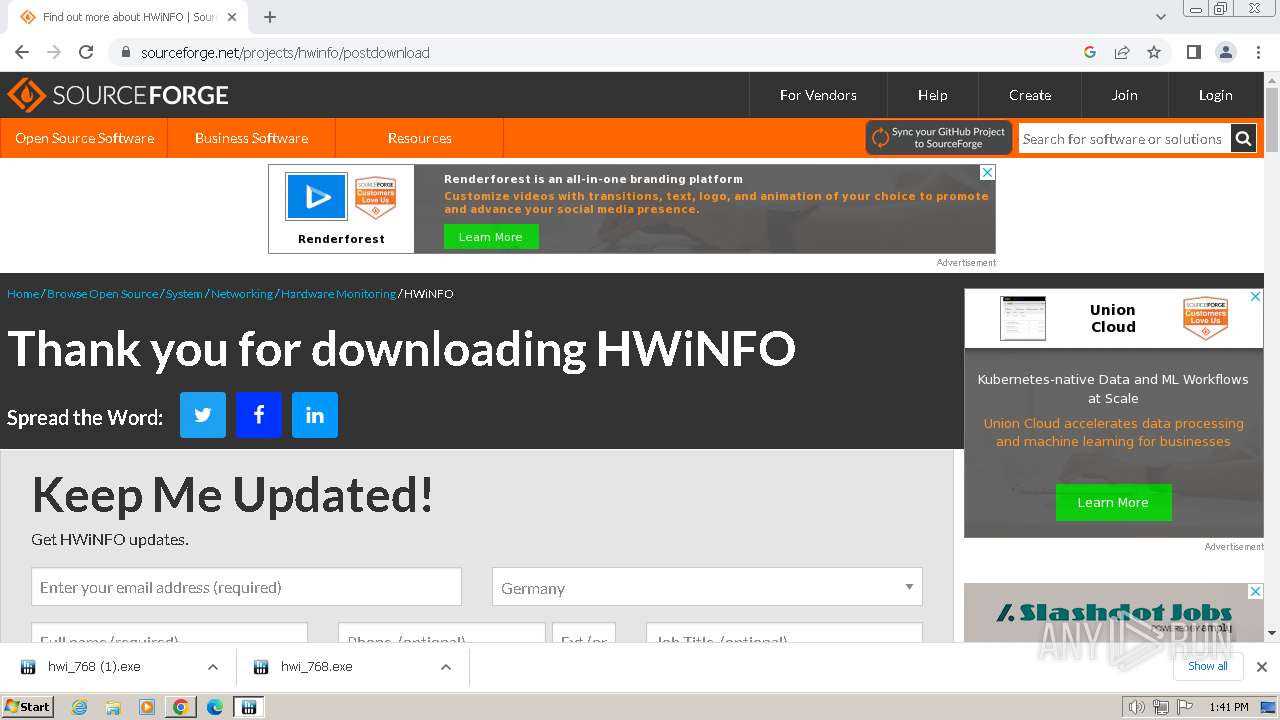Open the tab search chevron
This screenshot has height=720, width=1280.
1161,17
